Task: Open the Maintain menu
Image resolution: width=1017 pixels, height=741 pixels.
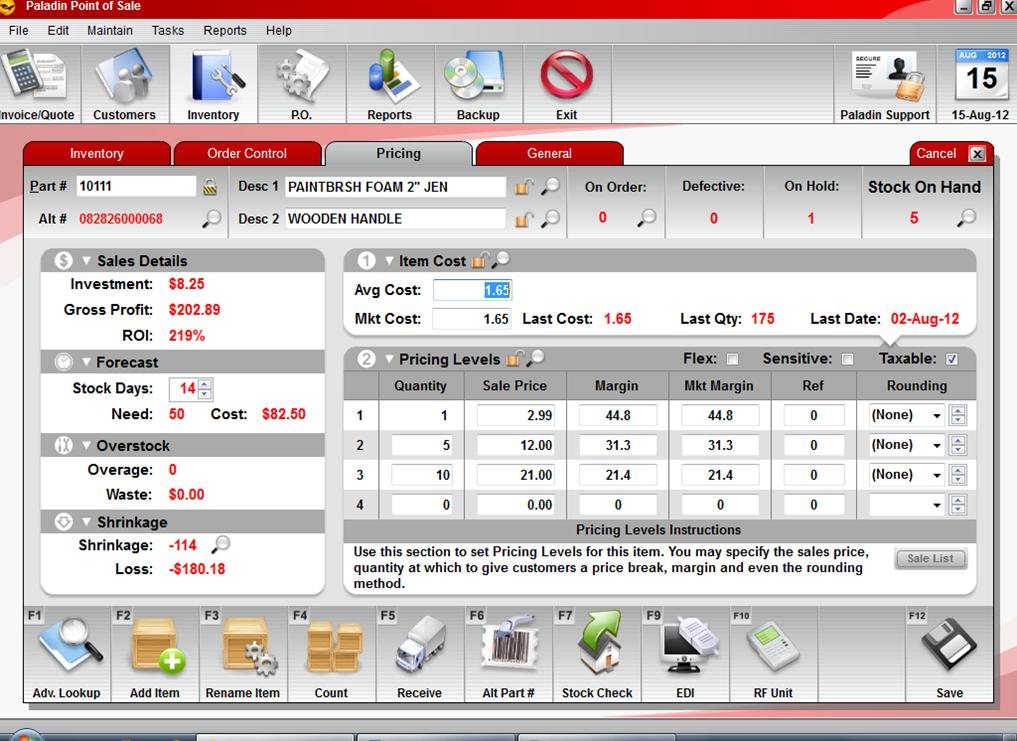Action: [109, 30]
